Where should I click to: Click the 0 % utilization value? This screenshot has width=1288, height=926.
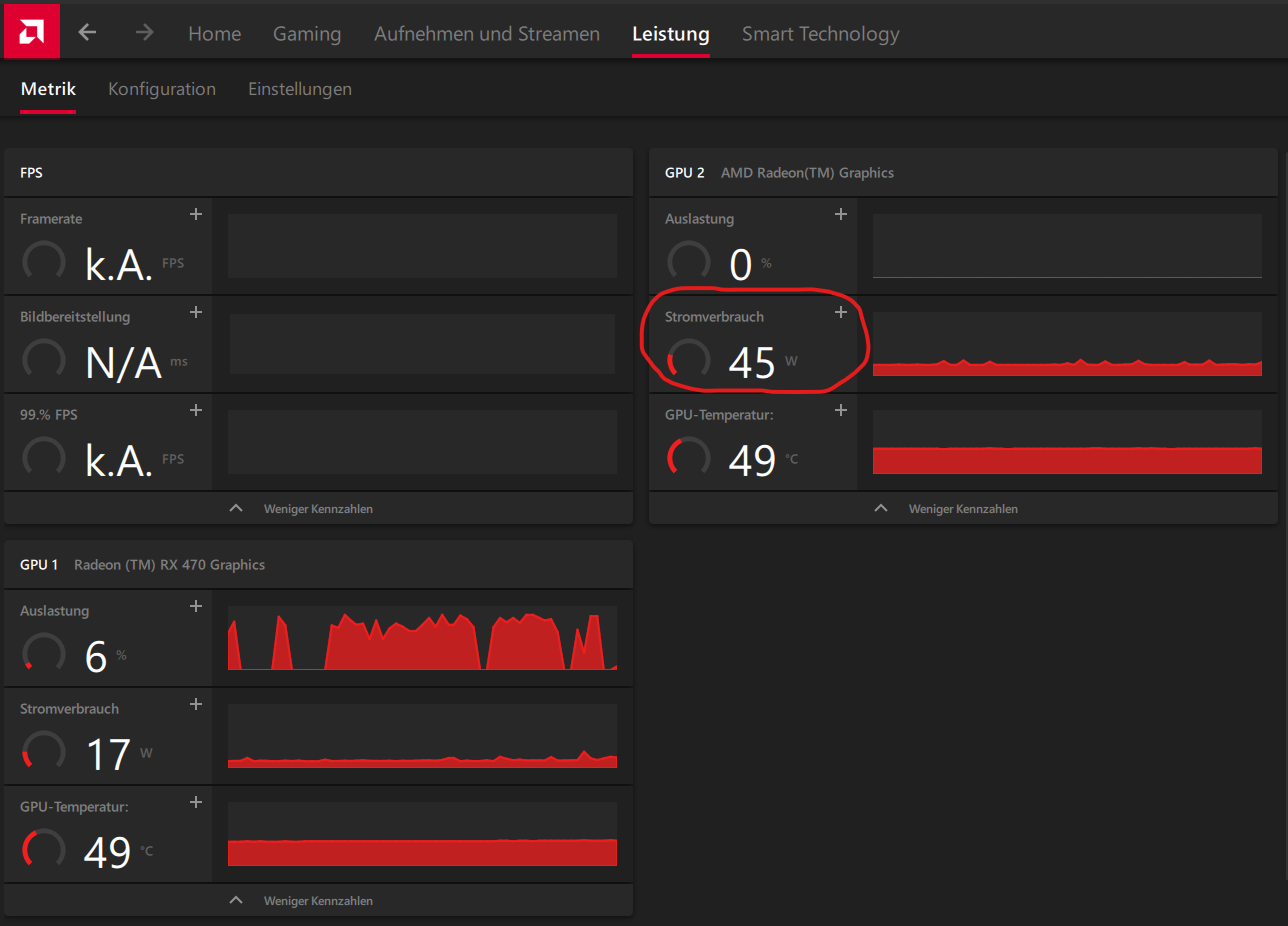(741, 265)
